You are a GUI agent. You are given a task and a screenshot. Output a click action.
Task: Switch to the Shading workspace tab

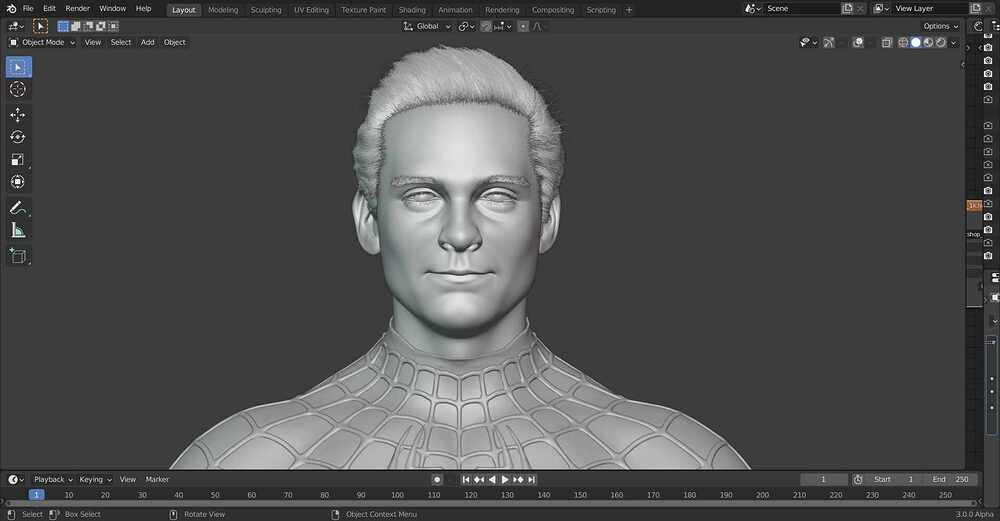coord(412,10)
